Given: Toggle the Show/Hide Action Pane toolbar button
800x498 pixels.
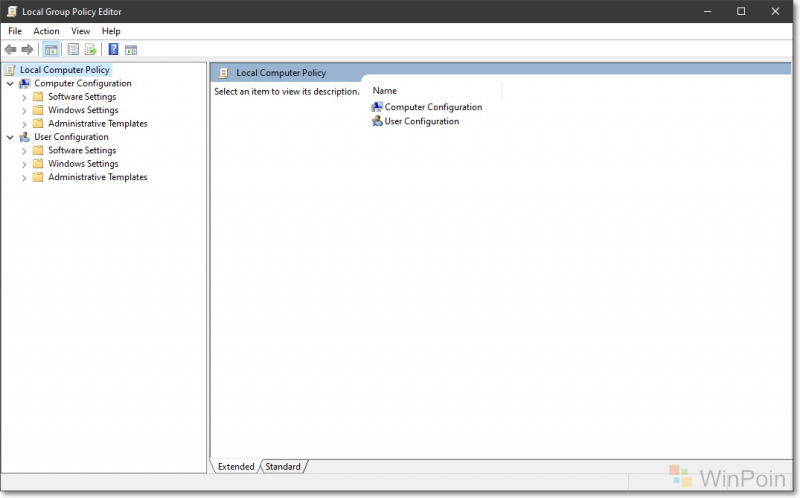Looking at the screenshot, I should click(x=131, y=49).
